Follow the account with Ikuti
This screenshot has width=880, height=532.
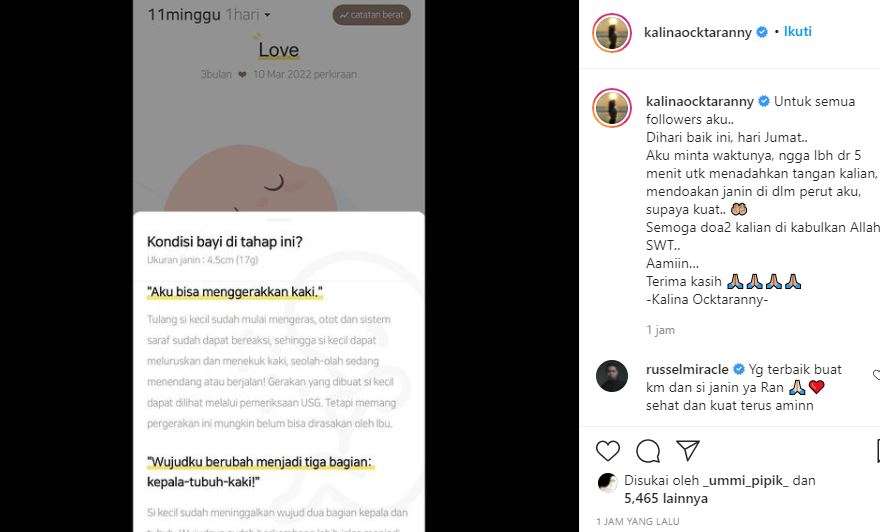798,31
